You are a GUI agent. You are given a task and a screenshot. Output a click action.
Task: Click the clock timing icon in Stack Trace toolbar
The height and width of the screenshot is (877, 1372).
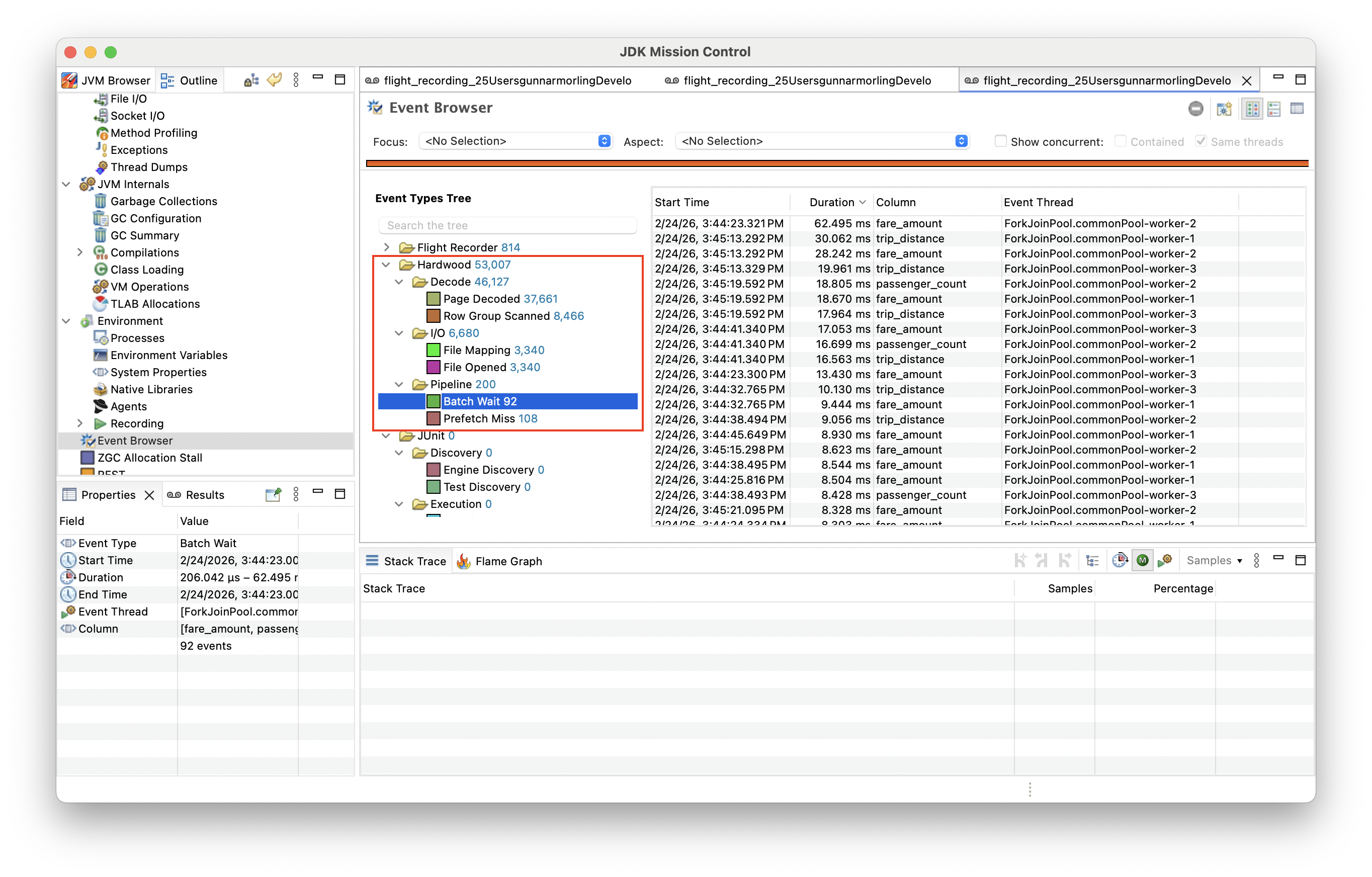pyautogui.click(x=1120, y=560)
